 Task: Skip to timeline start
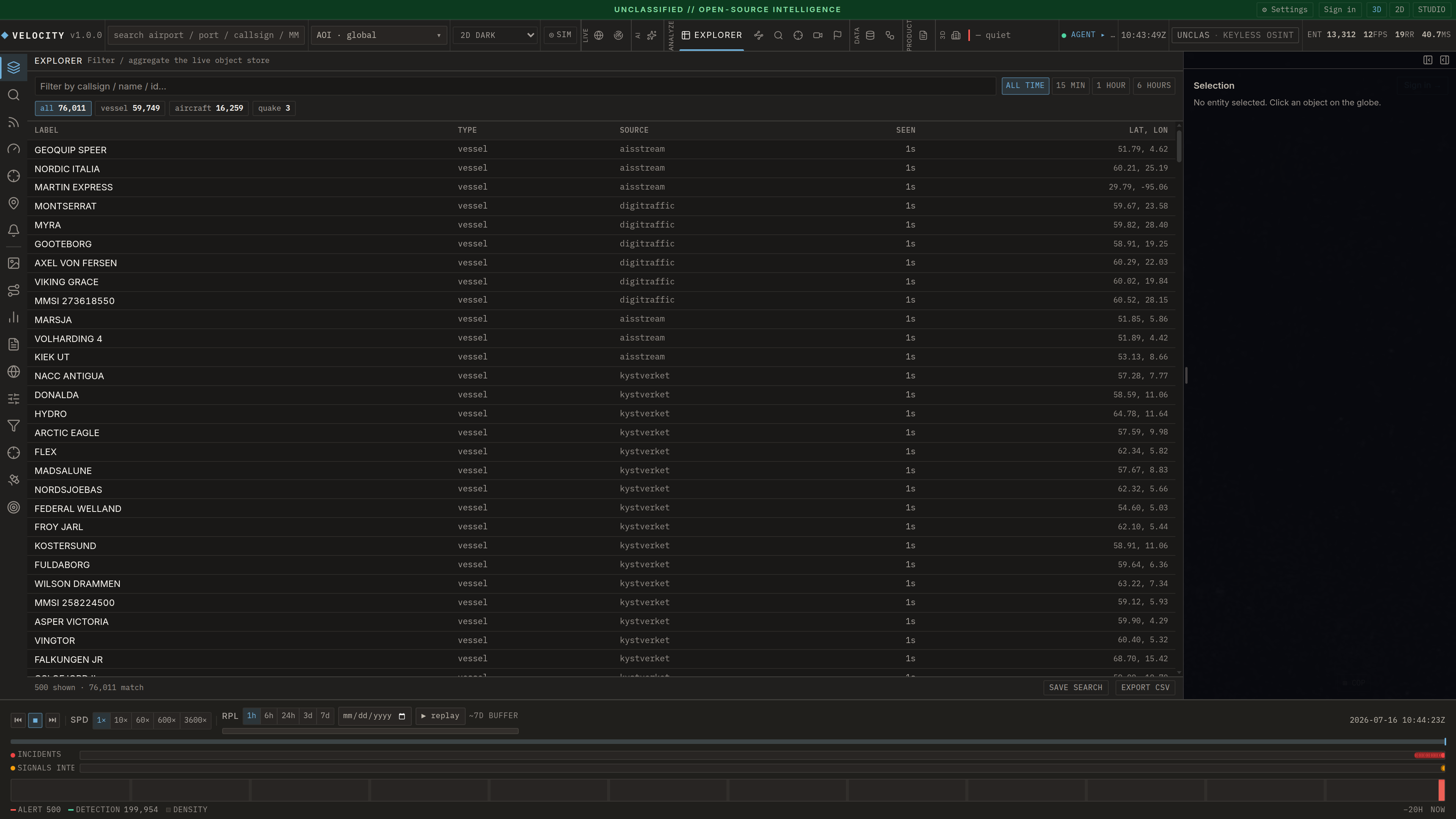(x=18, y=720)
